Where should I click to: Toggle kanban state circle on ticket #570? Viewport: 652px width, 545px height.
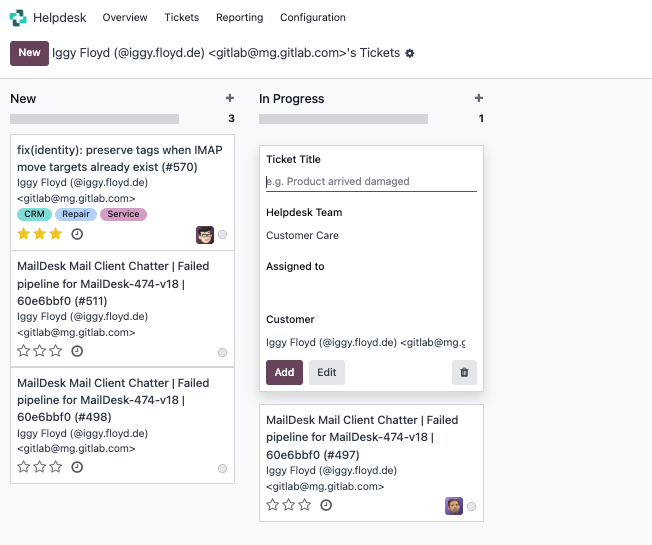pyautogui.click(x=222, y=235)
